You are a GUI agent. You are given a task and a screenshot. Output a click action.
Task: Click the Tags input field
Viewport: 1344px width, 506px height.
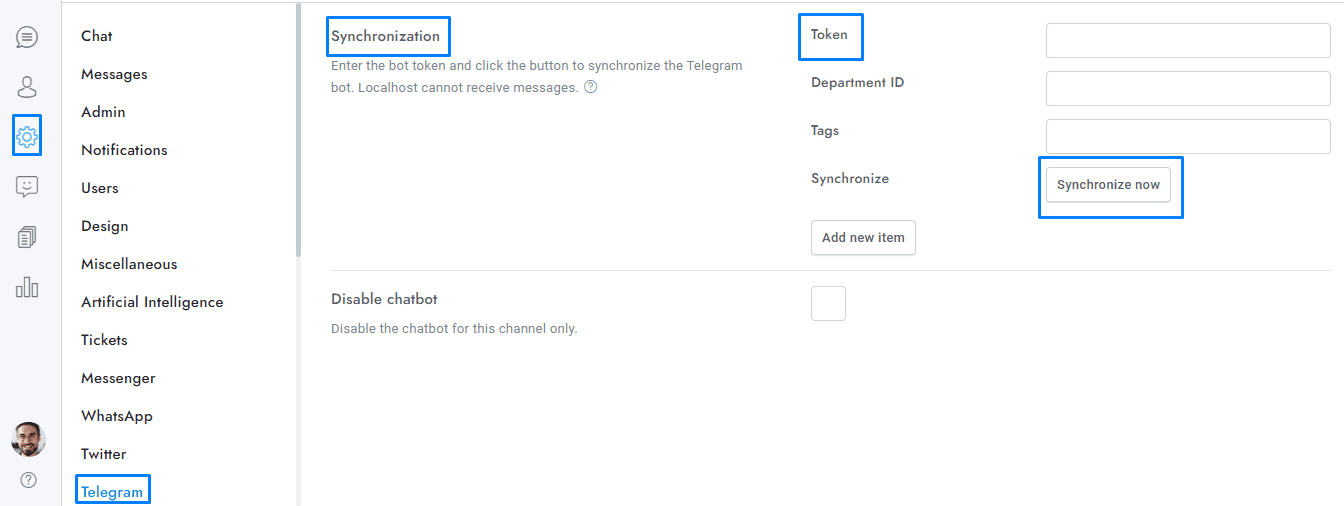[x=1188, y=137]
